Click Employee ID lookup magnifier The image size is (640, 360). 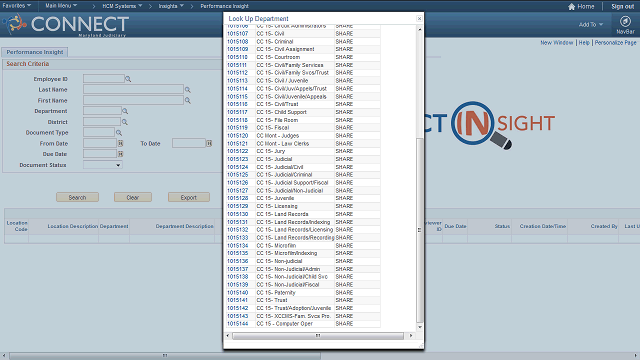click(x=128, y=79)
